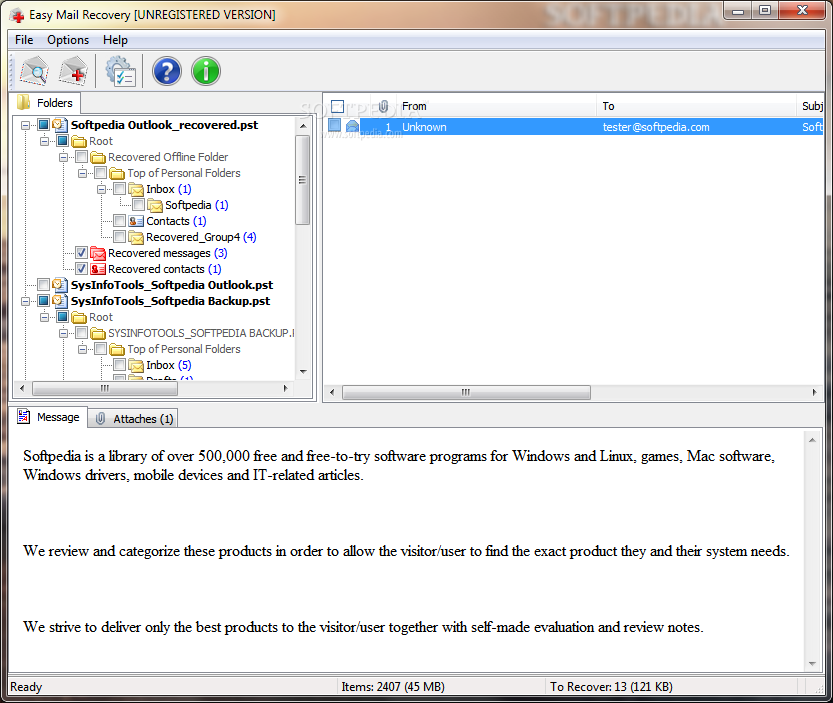833x703 pixels.
Task: Collapse the SYSINFOTOOLS_SOFTPEDIA BACKUP node
Action: pos(63,333)
